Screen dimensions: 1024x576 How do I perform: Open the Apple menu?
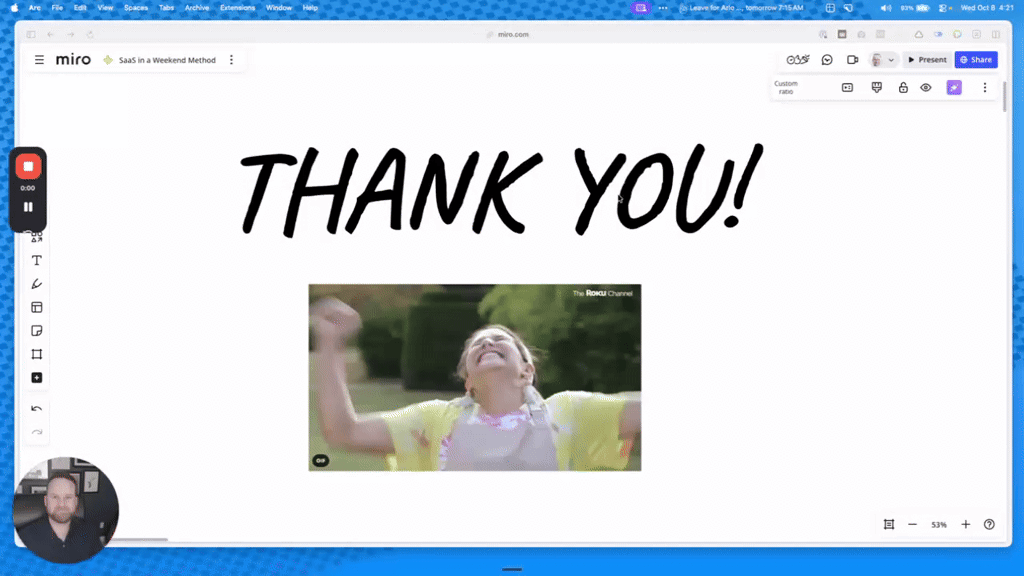[x=14, y=8]
